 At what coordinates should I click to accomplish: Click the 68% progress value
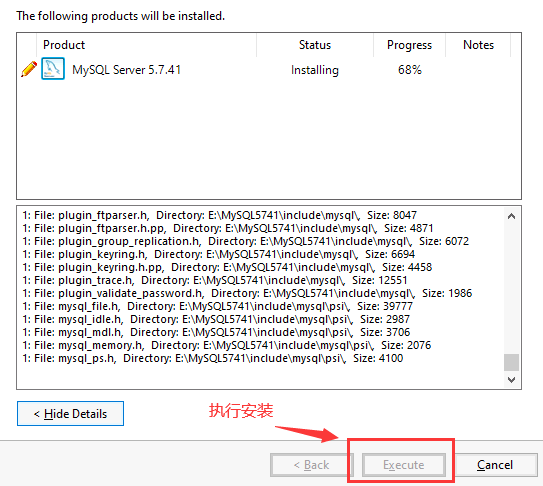point(410,70)
